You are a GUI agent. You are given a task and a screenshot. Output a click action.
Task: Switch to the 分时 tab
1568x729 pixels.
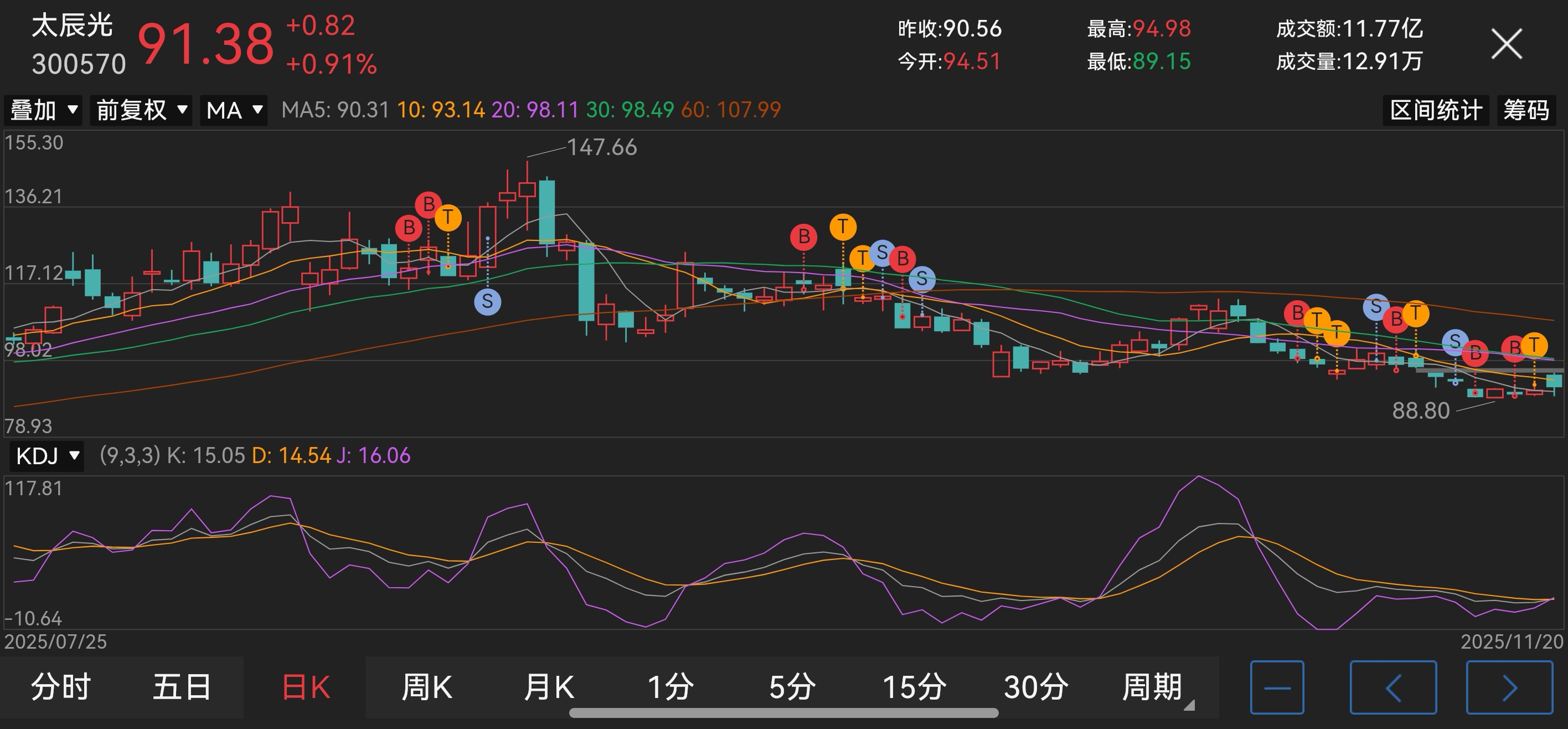click(61, 687)
